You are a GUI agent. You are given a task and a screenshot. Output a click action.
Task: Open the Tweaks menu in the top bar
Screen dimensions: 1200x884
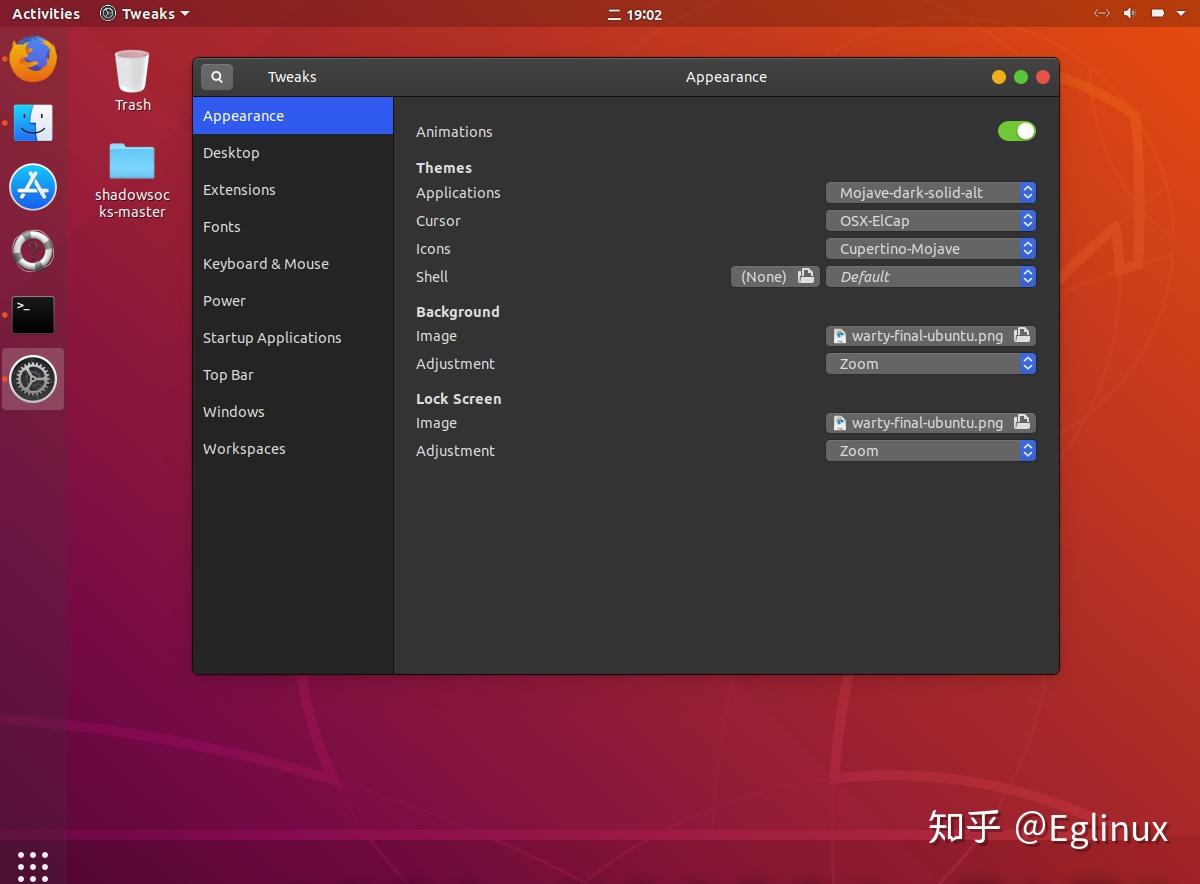143,13
